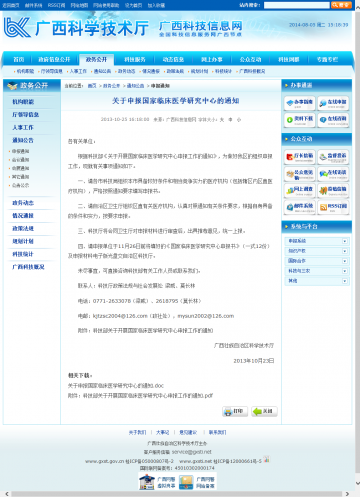360x497 pixels.
Task: Expand the 其他 dropdown
Action: (345, 281)
